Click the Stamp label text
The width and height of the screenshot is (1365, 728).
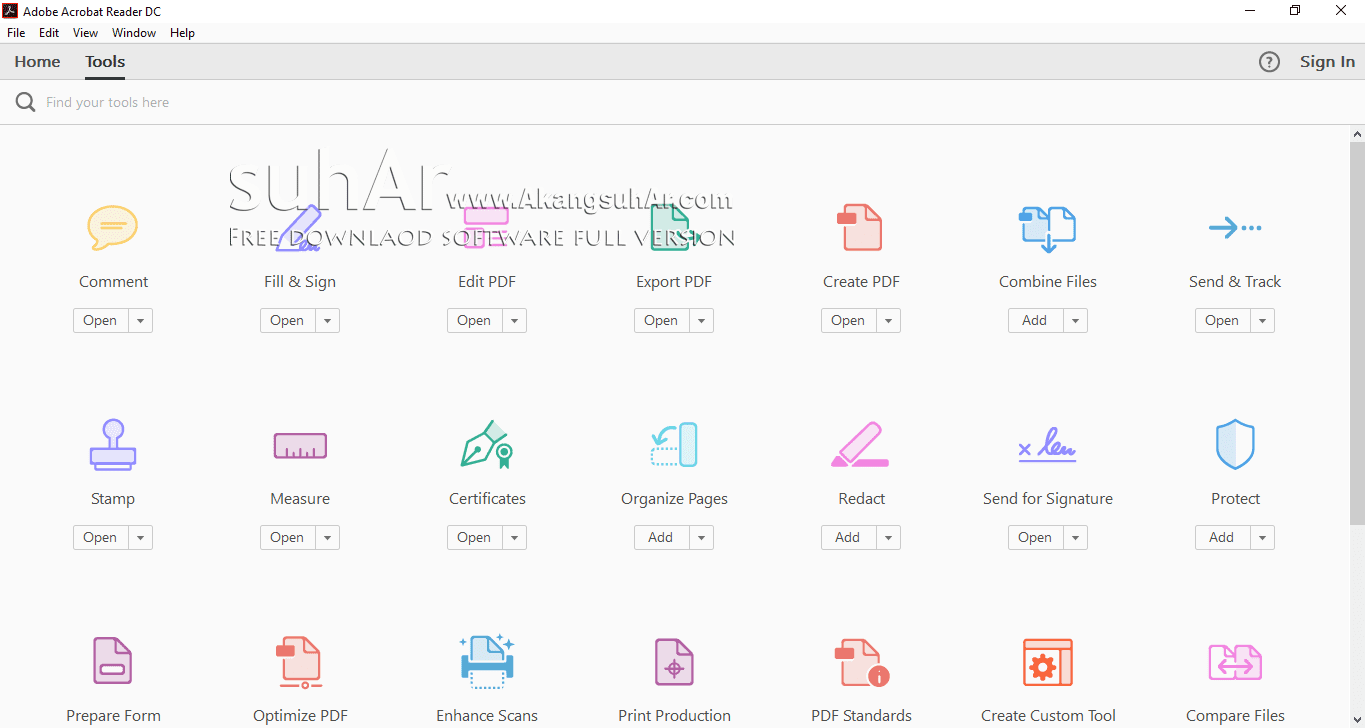point(113,499)
